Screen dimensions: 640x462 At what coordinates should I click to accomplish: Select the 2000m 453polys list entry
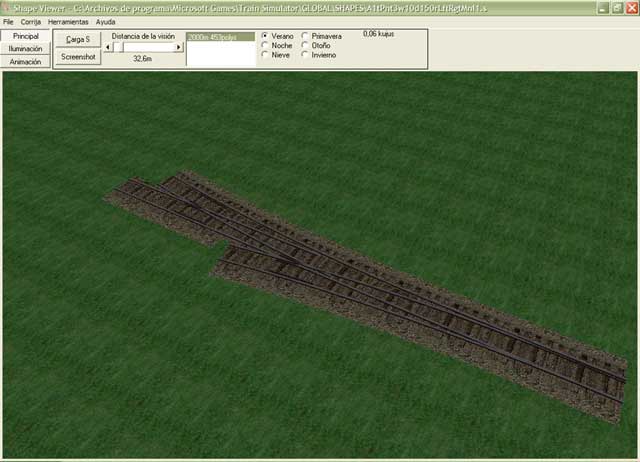[x=220, y=36]
